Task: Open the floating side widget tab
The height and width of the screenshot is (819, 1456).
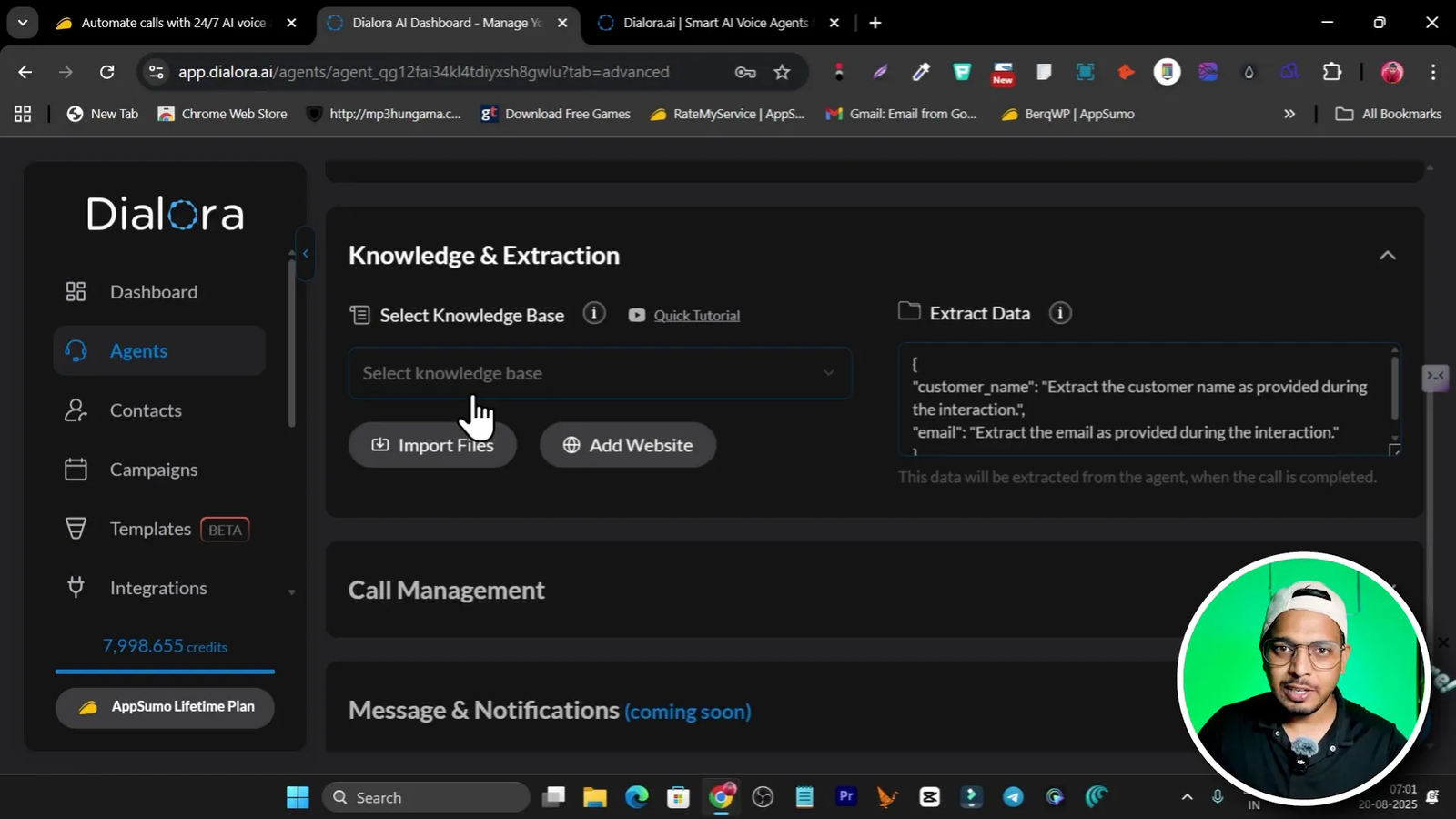Action: [x=1435, y=377]
